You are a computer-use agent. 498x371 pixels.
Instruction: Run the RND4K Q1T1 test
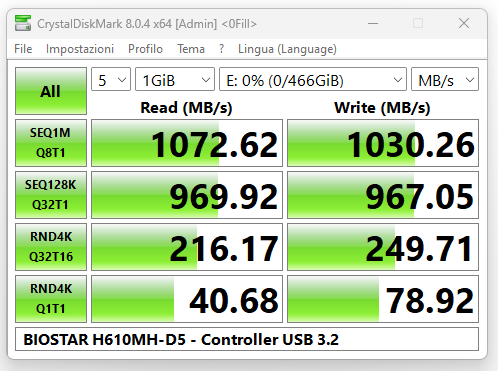coord(51,299)
